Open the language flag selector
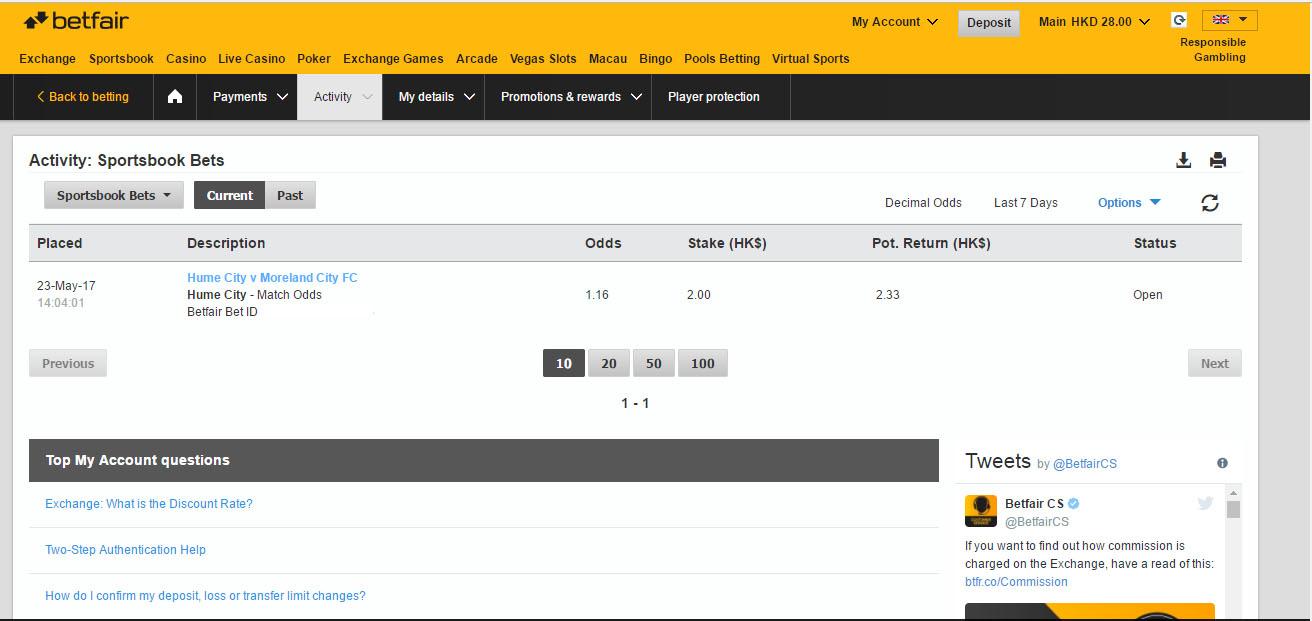Screen dimensions: 1312x621 (1230, 20)
